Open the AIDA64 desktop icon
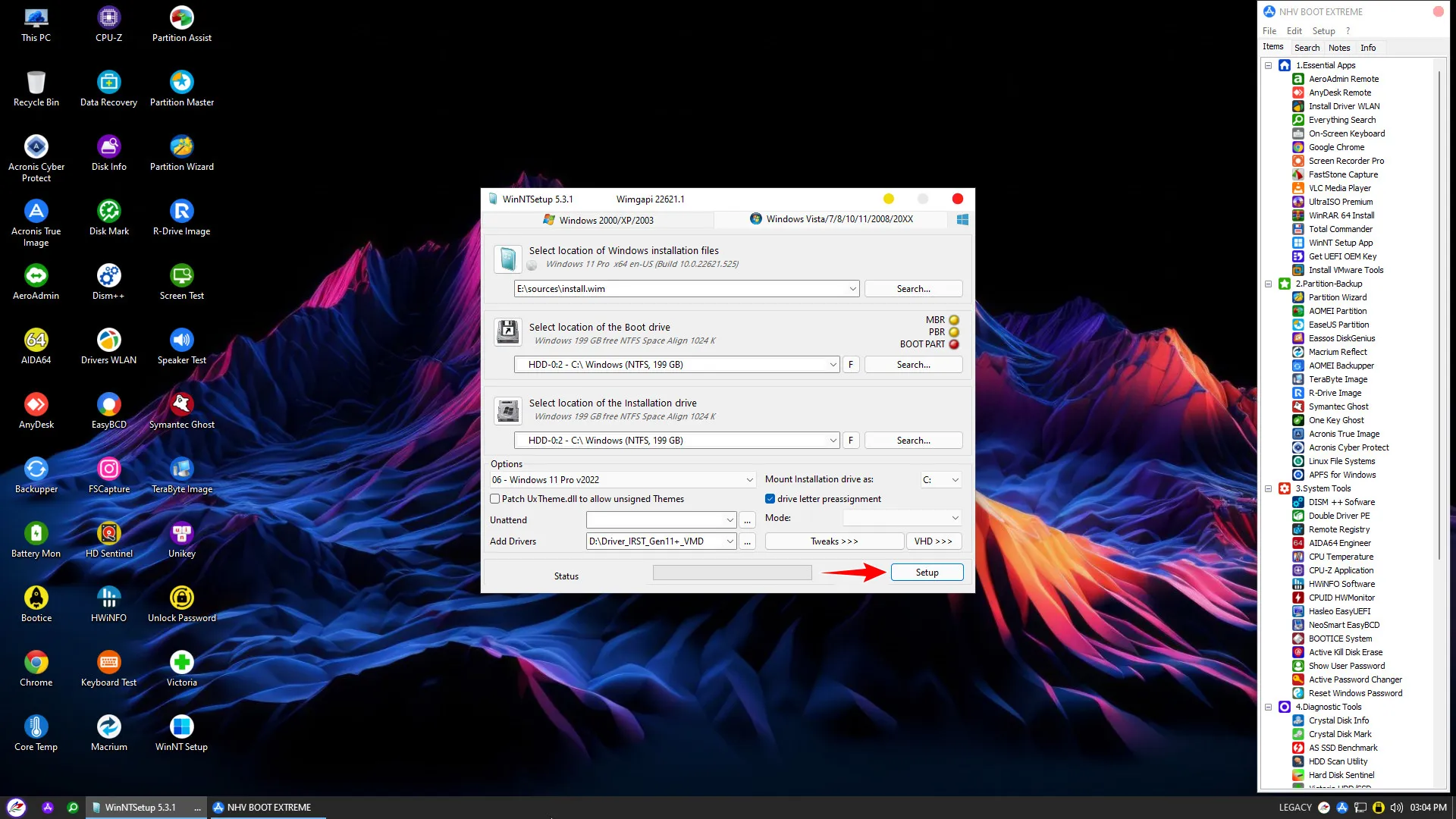This screenshot has width=1456, height=819. (36, 340)
